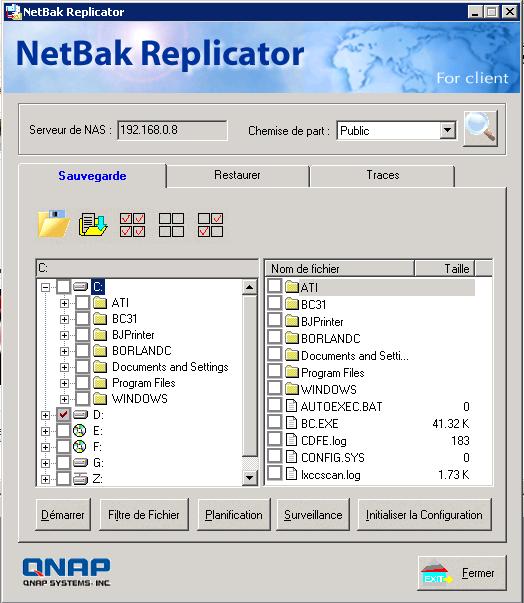Switch to the Restaurer tab
This screenshot has width=524, height=603.
tap(237, 176)
